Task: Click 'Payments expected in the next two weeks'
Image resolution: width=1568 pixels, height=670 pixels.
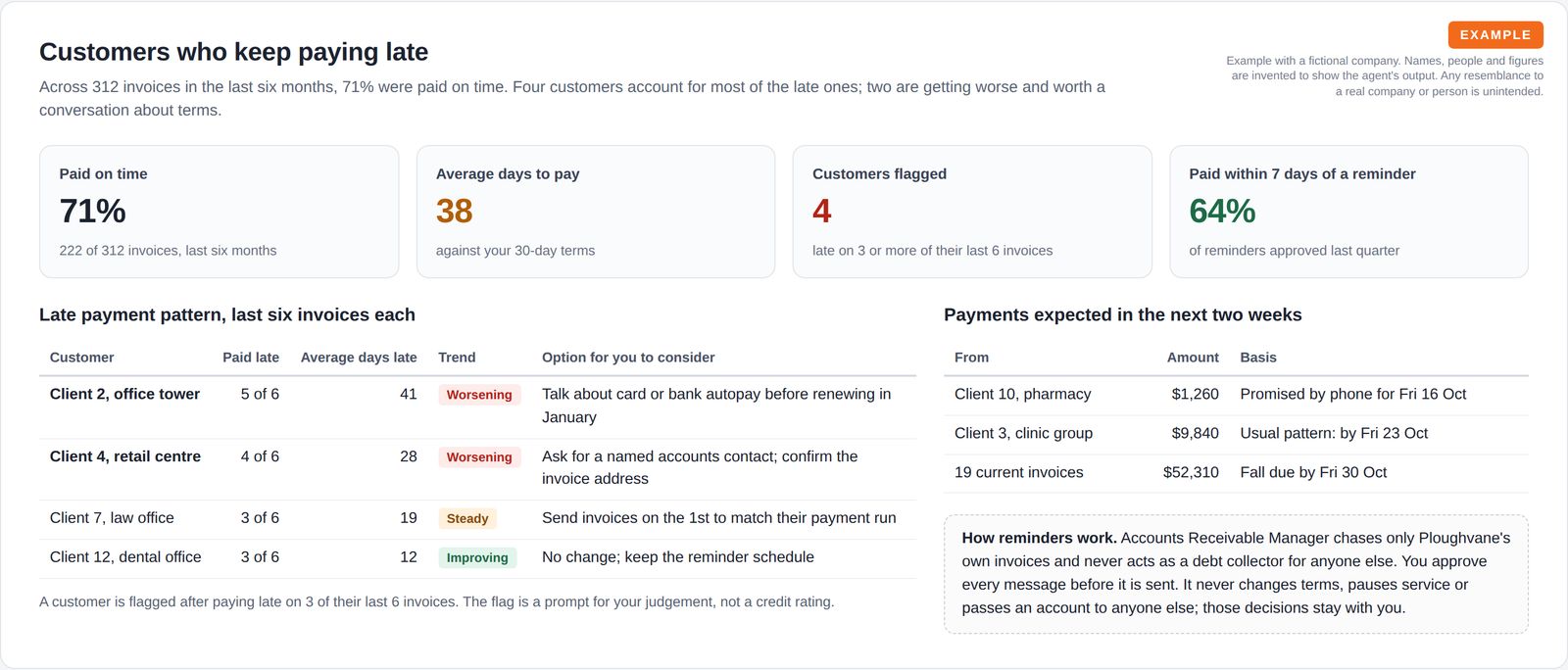Action: click(x=1123, y=314)
